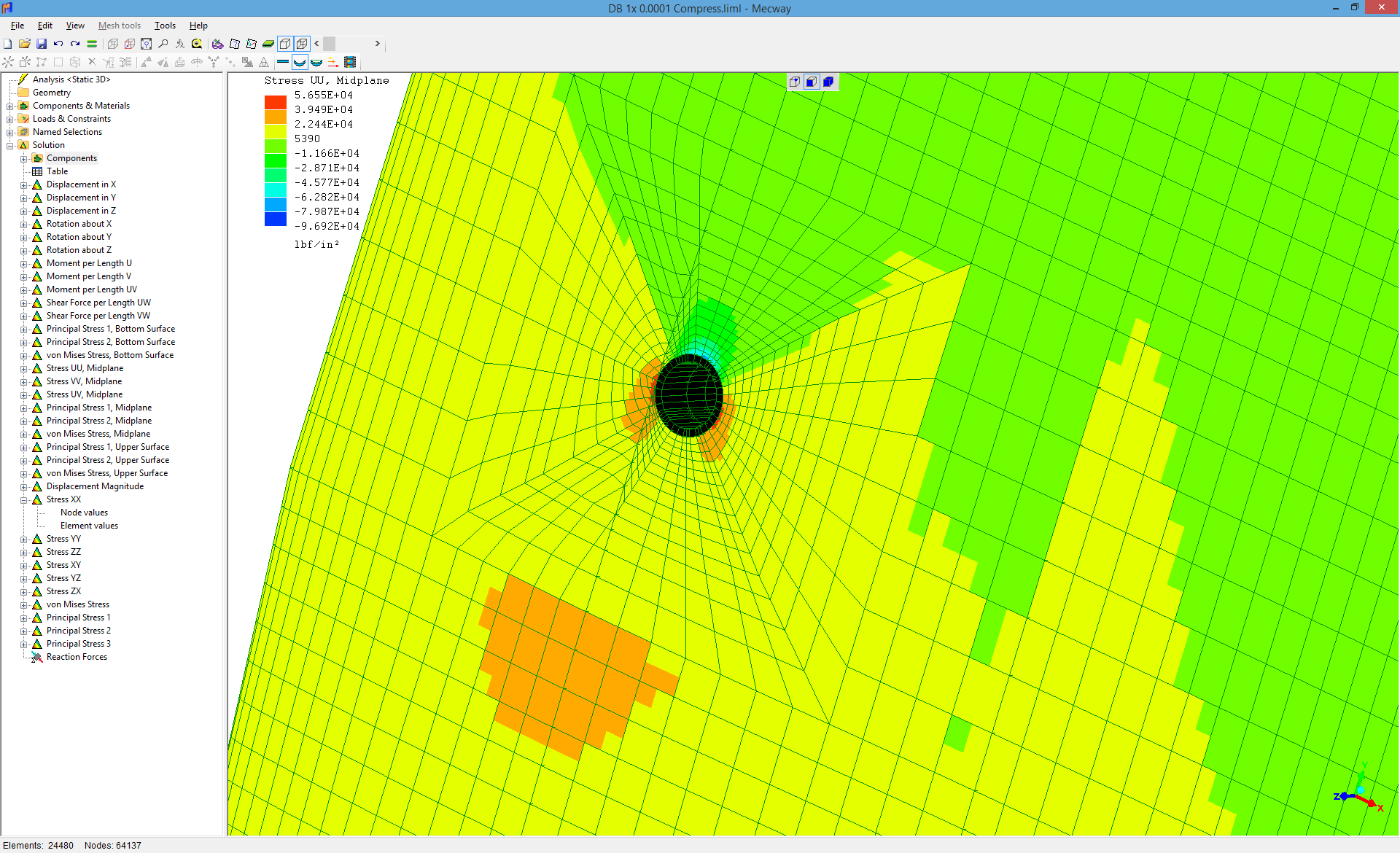1400x853 pixels.
Task: Click the toolbar scroll right arrow
Action: (x=377, y=44)
